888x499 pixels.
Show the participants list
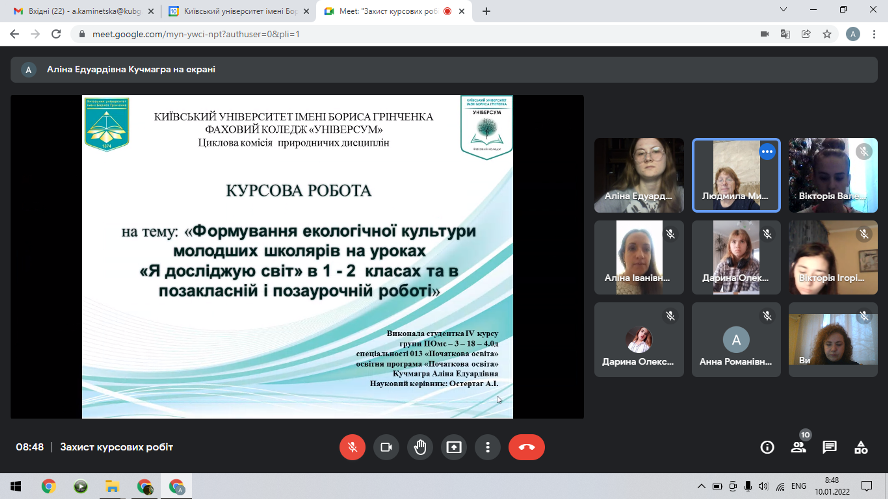pyautogui.click(x=798, y=447)
